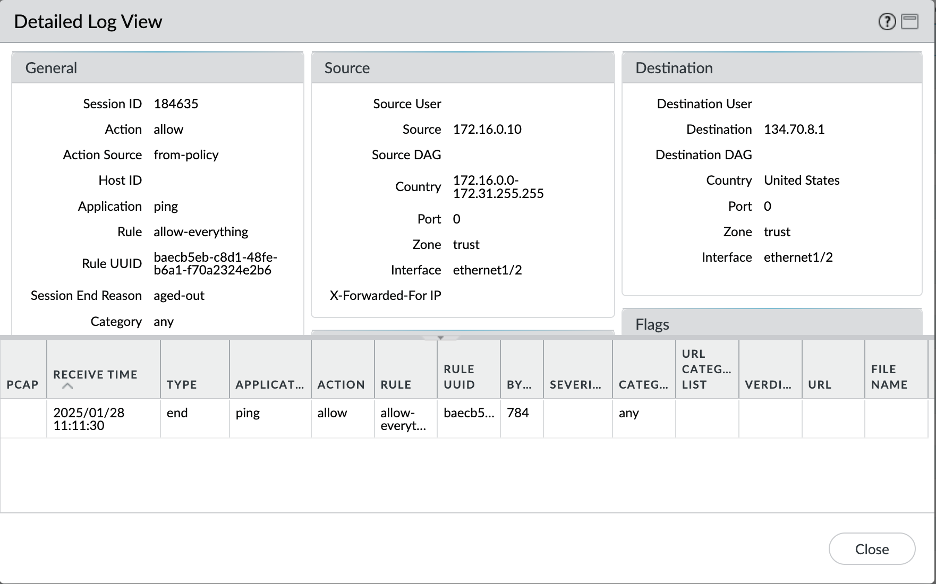Select the PCAP column header
This screenshot has height=584, width=936.
coord(23,384)
